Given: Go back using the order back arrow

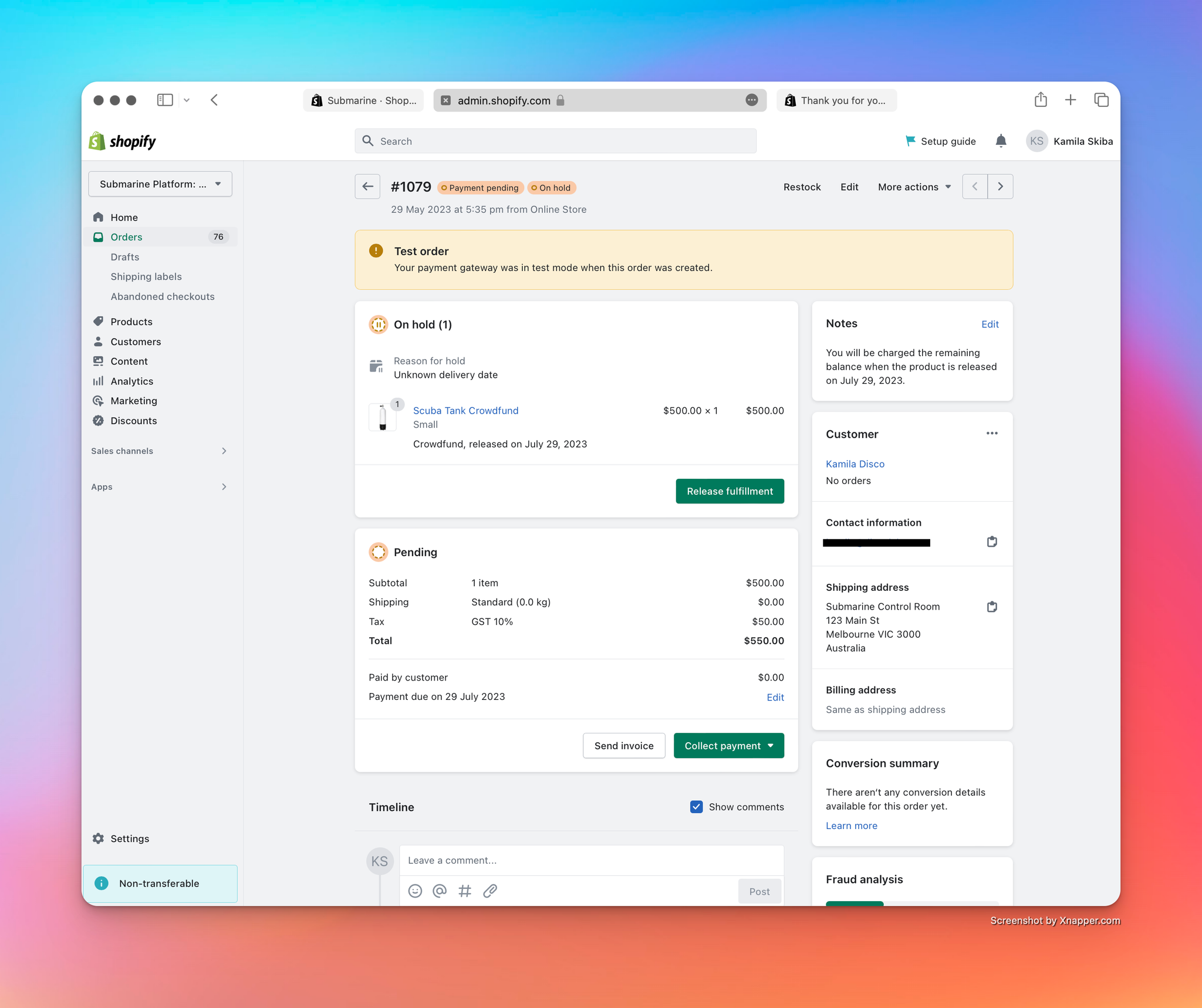Looking at the screenshot, I should click(x=367, y=187).
